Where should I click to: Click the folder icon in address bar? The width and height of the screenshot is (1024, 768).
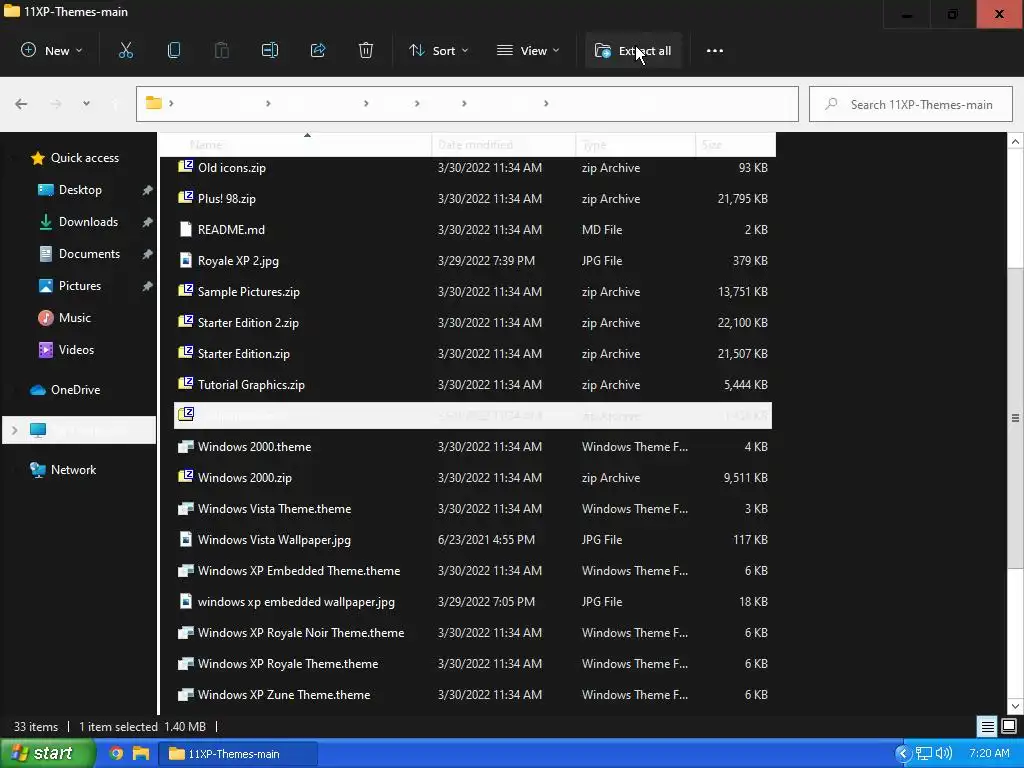point(153,103)
